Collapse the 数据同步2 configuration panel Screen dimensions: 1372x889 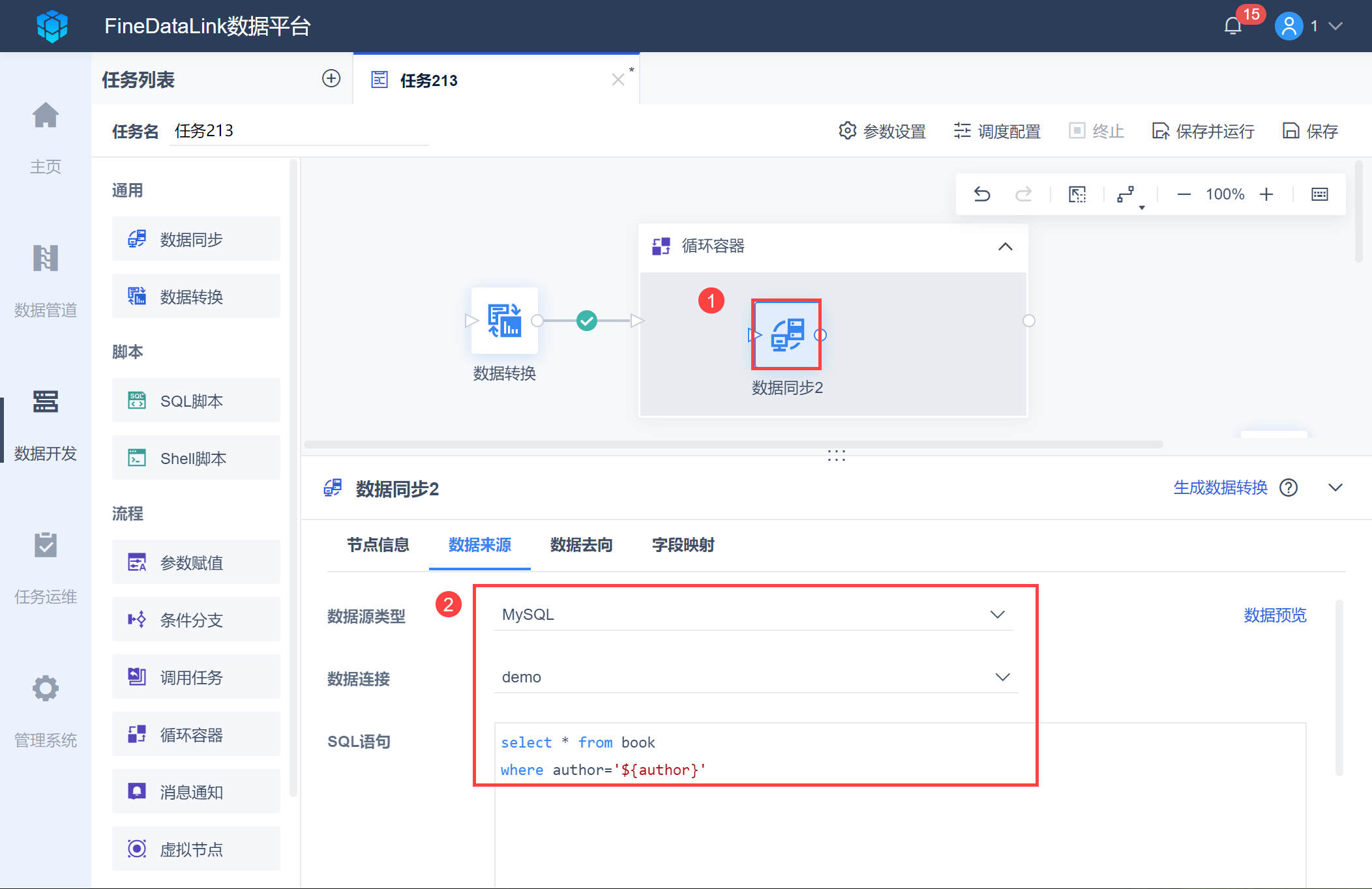1335,487
